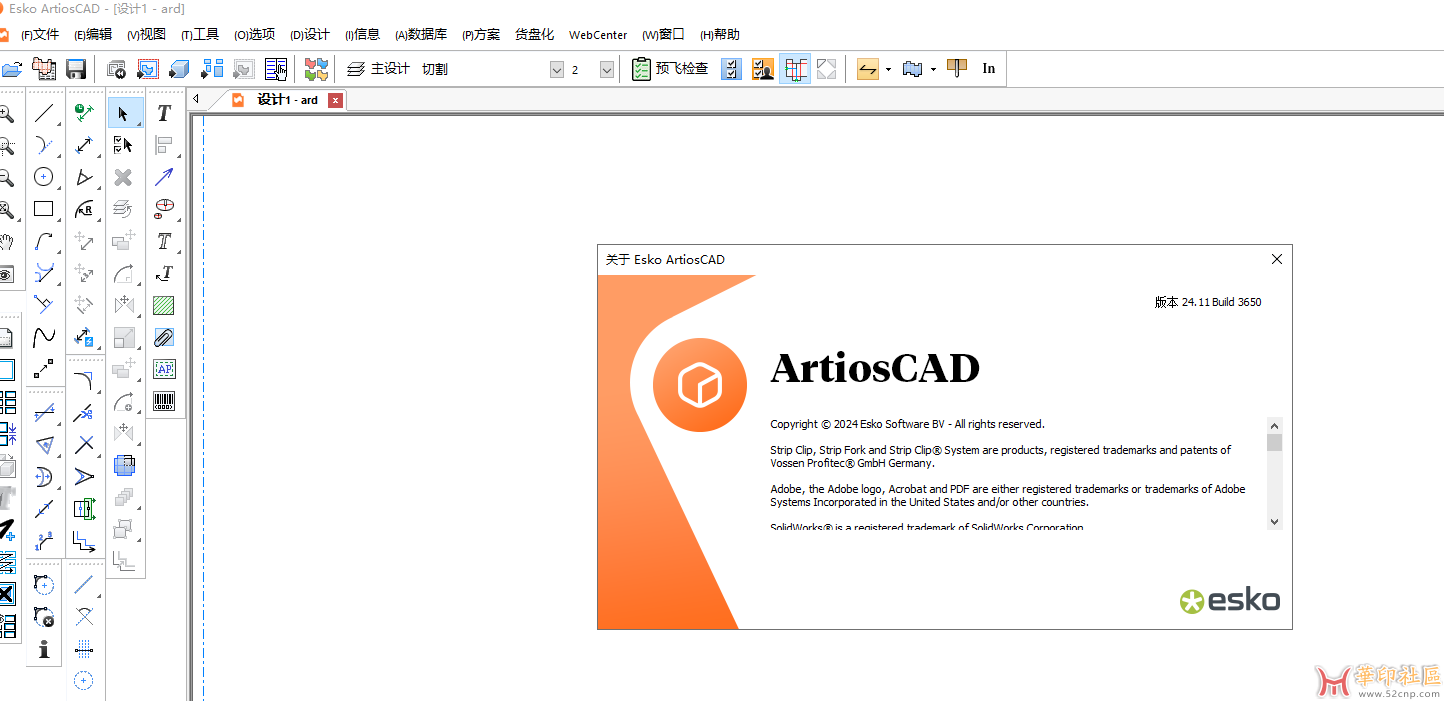Click the View mode eye icon
This screenshot has width=1444, height=701.
pos(6,273)
